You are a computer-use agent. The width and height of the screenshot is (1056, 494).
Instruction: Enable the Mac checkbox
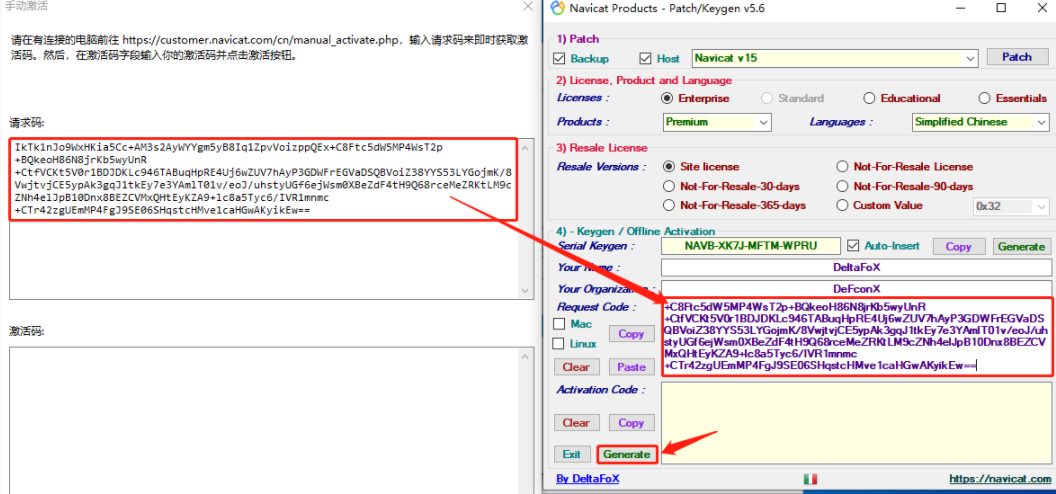[559, 324]
